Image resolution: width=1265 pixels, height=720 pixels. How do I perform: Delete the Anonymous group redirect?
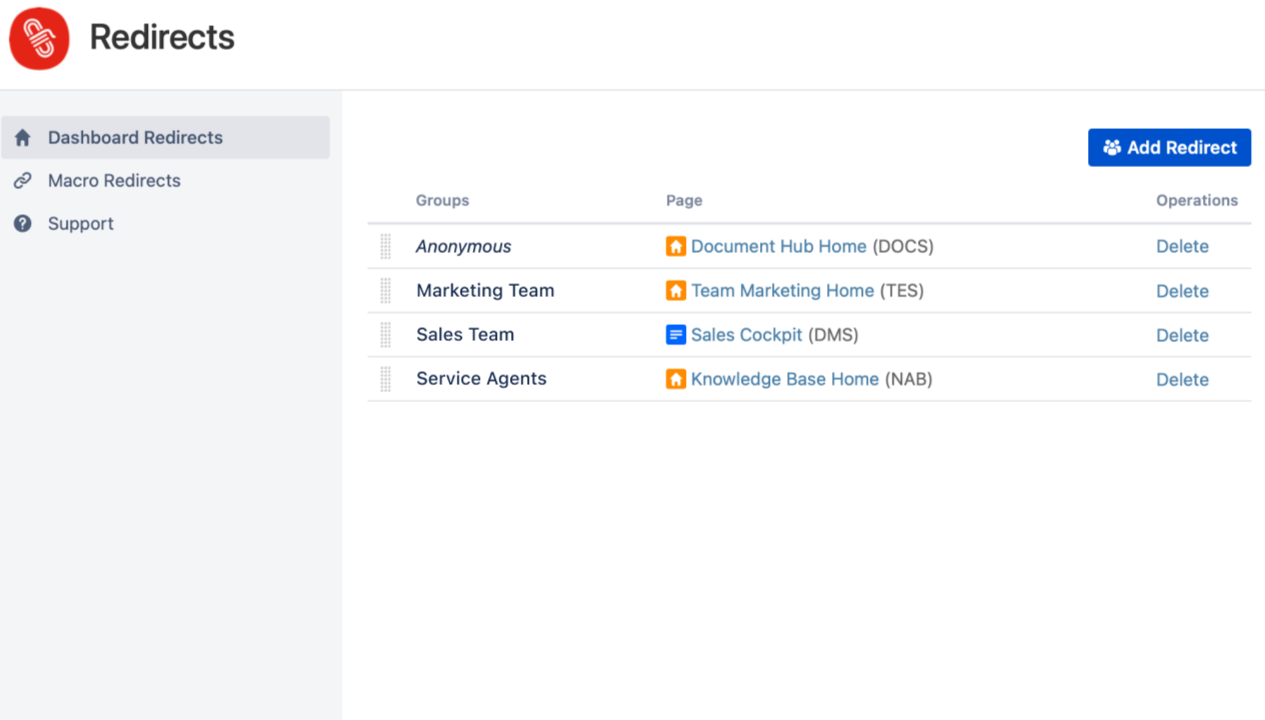coord(1182,247)
